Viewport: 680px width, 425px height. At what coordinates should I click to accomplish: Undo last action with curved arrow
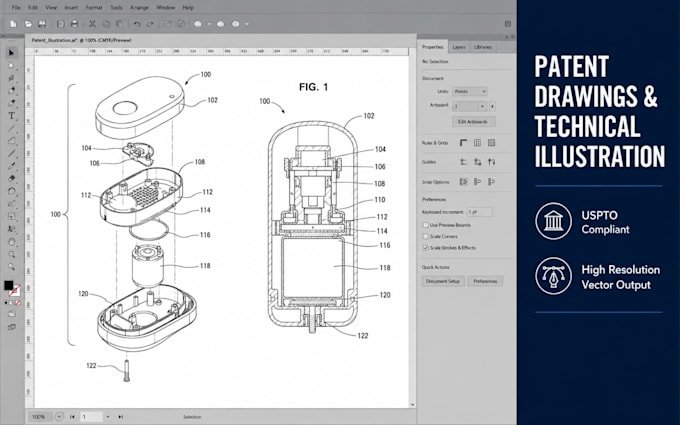click(x=137, y=24)
